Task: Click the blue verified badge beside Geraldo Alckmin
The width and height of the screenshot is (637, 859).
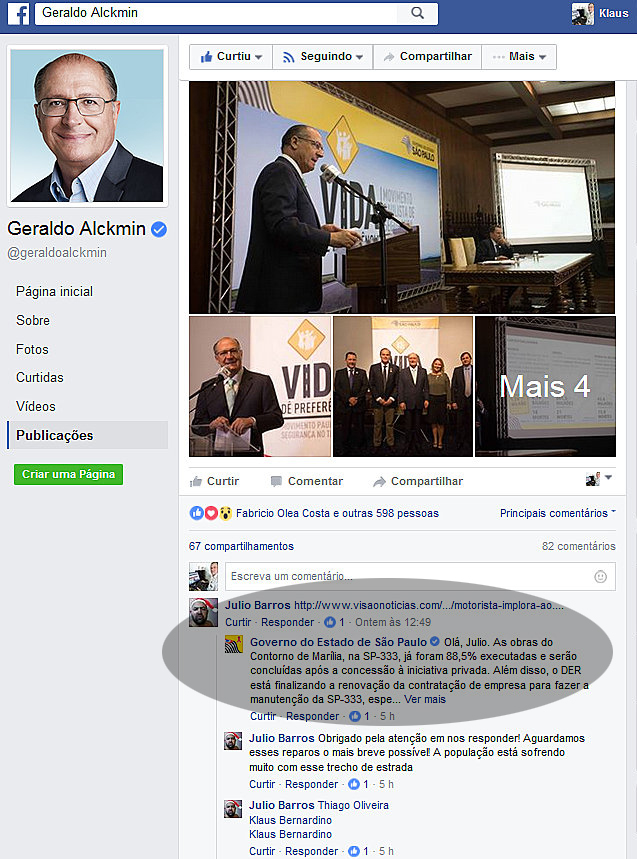Action: click(159, 229)
